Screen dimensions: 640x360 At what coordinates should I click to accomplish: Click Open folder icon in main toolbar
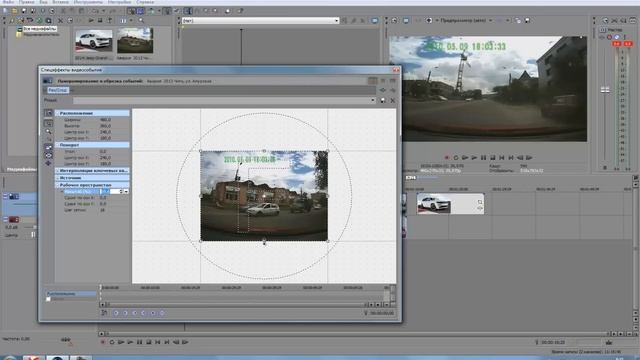(x=15, y=11)
